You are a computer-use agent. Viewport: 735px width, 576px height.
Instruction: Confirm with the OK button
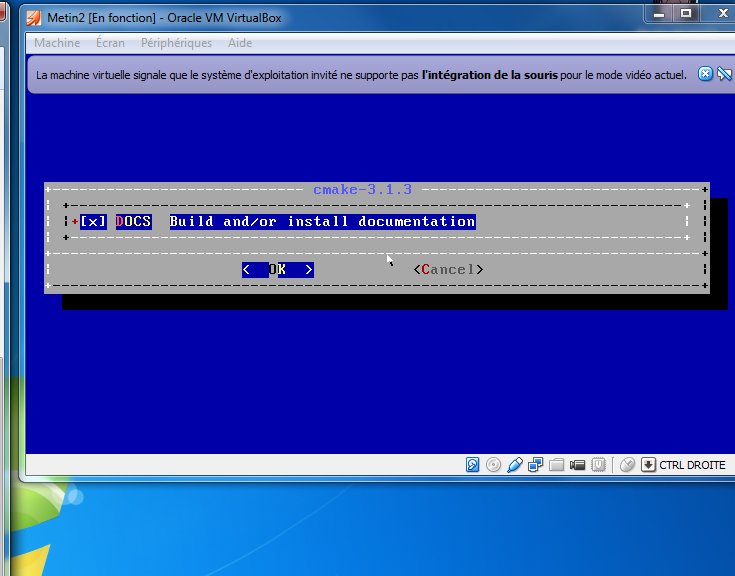click(278, 269)
